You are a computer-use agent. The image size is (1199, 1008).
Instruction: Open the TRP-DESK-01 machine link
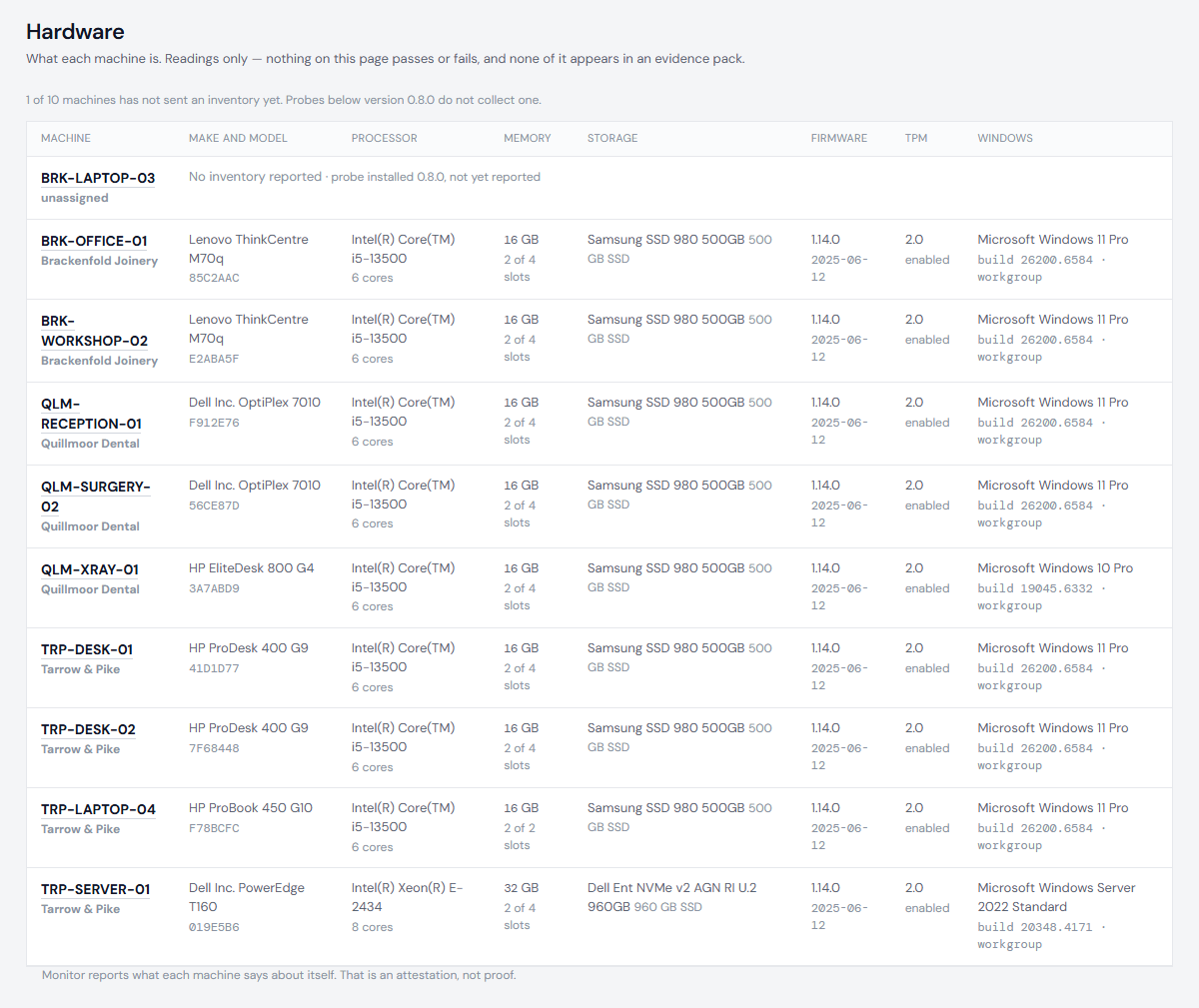(87, 649)
